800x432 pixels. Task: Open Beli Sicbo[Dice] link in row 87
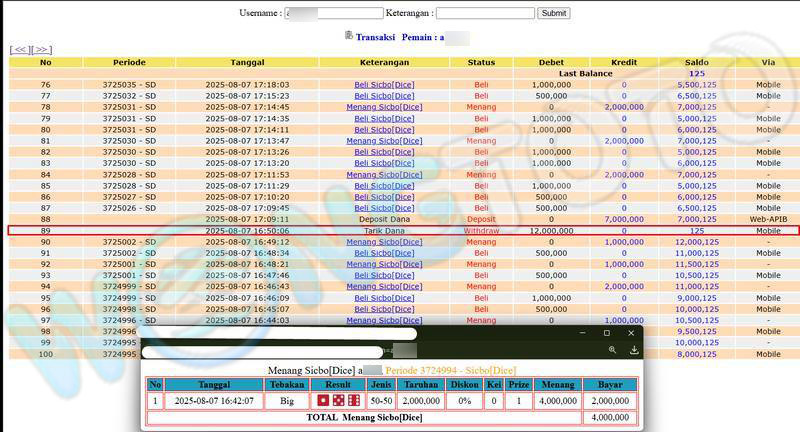(384, 208)
